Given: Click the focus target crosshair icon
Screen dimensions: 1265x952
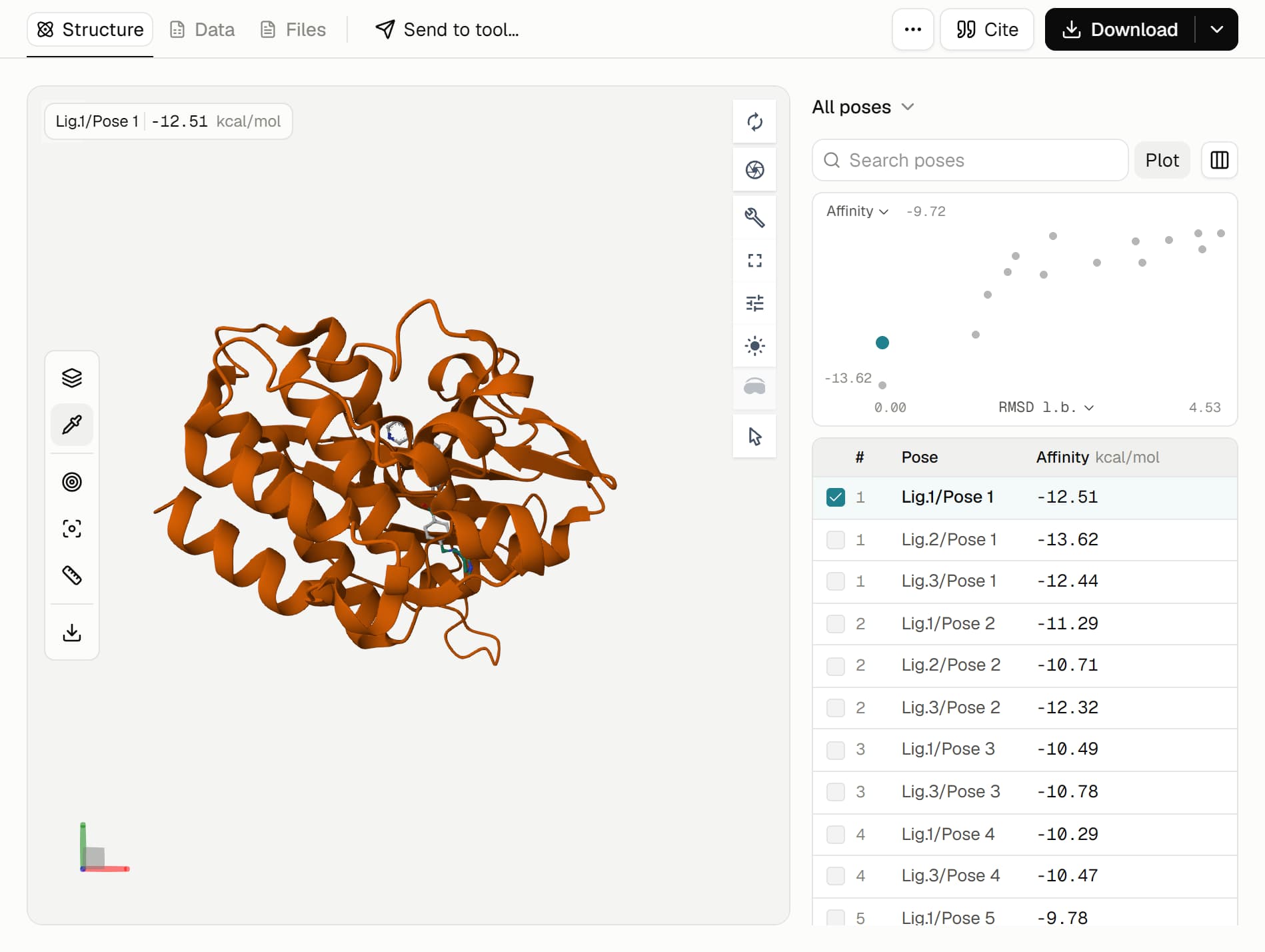Looking at the screenshot, I should point(72,529).
